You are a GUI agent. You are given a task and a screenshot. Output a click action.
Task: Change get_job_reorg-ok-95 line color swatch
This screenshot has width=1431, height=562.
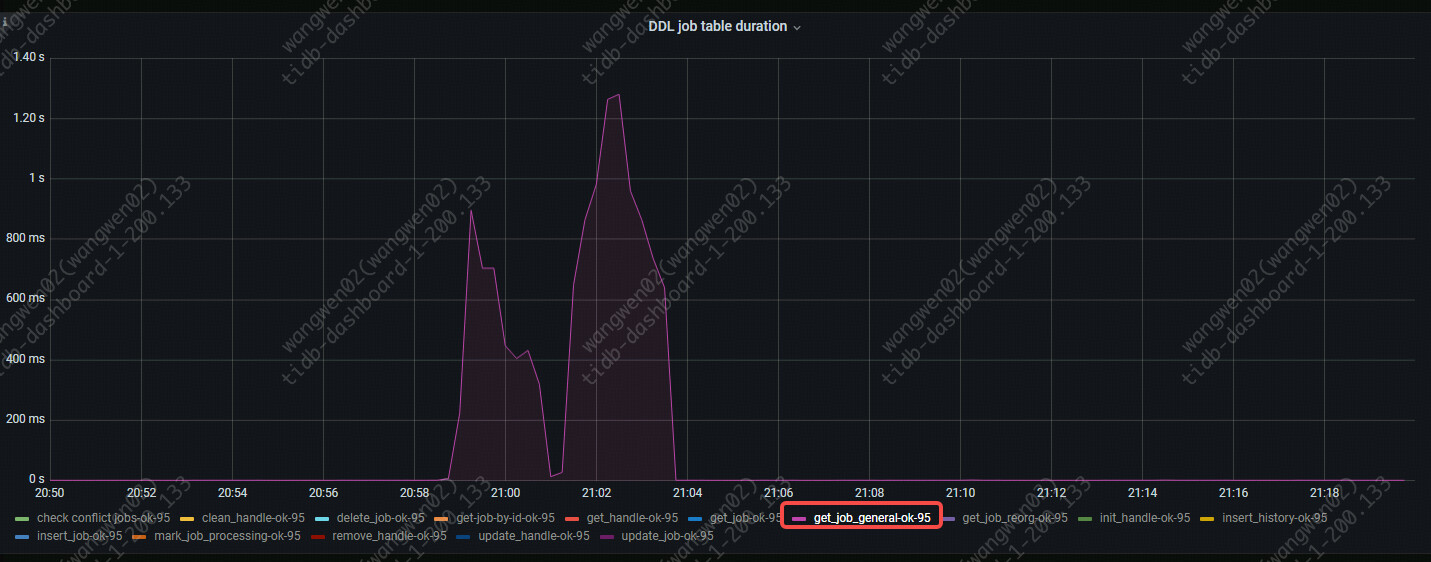click(x=947, y=518)
